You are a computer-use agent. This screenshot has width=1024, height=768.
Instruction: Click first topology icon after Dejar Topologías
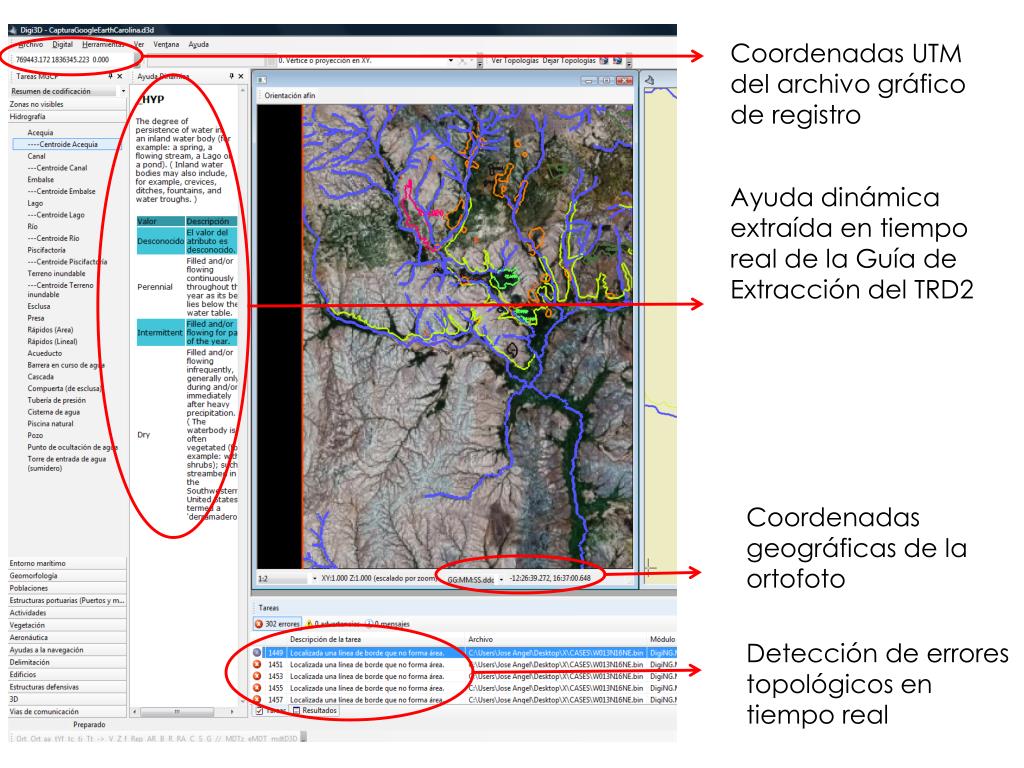(604, 61)
